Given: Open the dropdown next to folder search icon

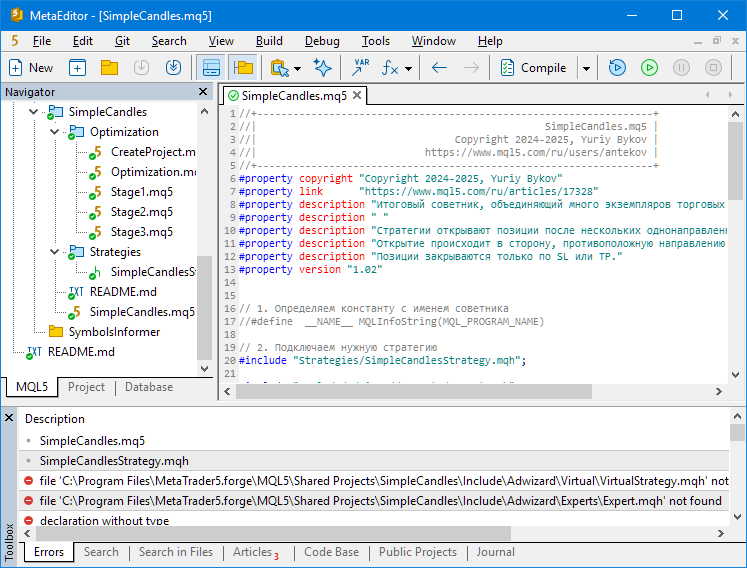Looking at the screenshot, I should click(298, 69).
